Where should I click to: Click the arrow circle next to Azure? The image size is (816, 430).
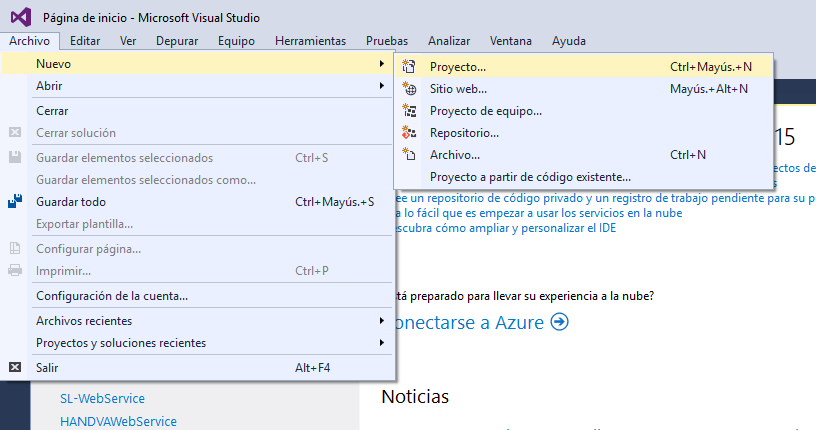[x=559, y=322]
